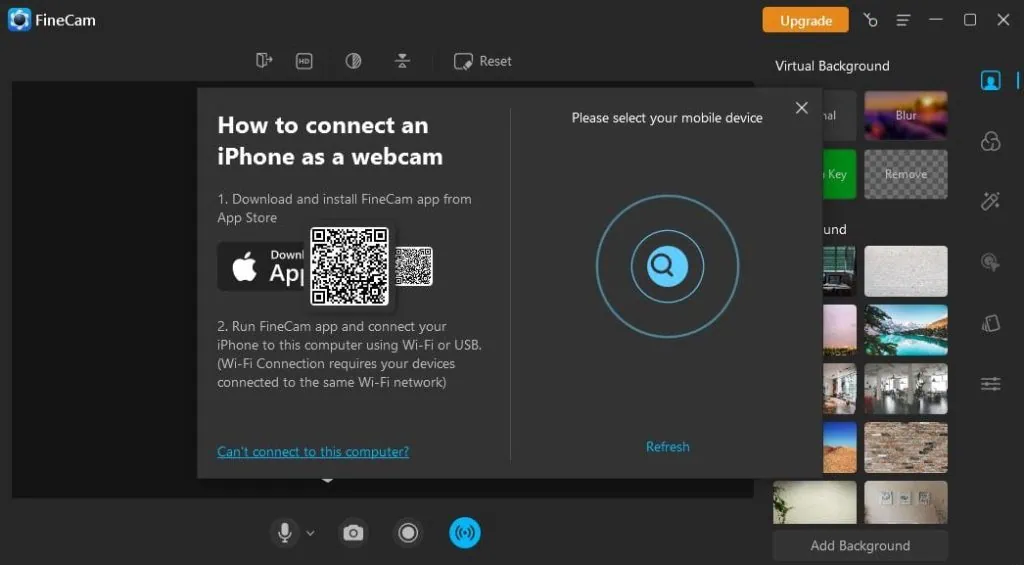Select the green Key background option
Screen dimensions: 1024x565
point(839,174)
